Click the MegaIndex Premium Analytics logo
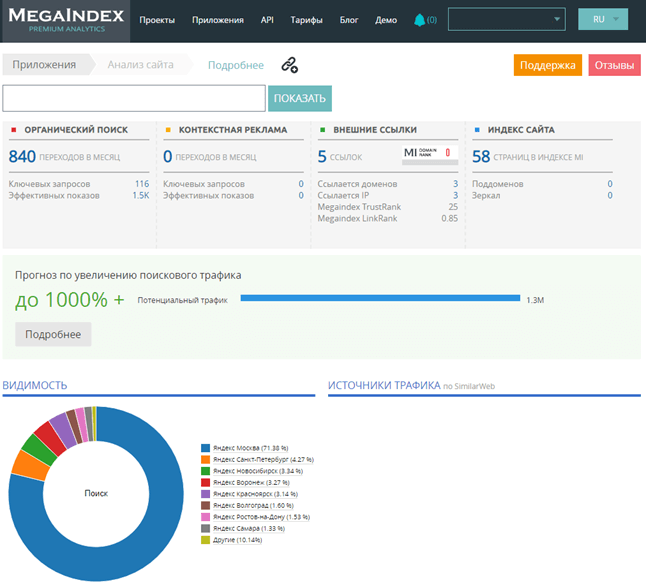This screenshot has width=646, height=583. [x=66, y=21]
